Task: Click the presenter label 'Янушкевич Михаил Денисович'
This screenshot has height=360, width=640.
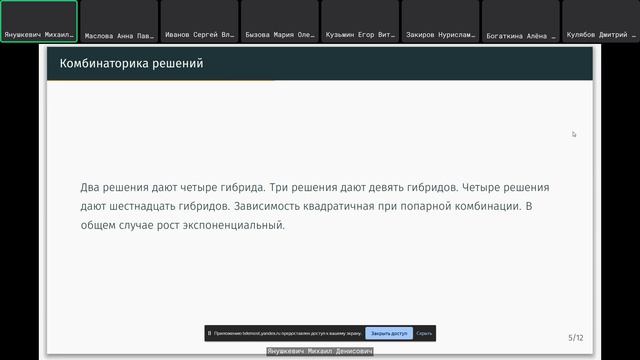Action: click(x=320, y=351)
